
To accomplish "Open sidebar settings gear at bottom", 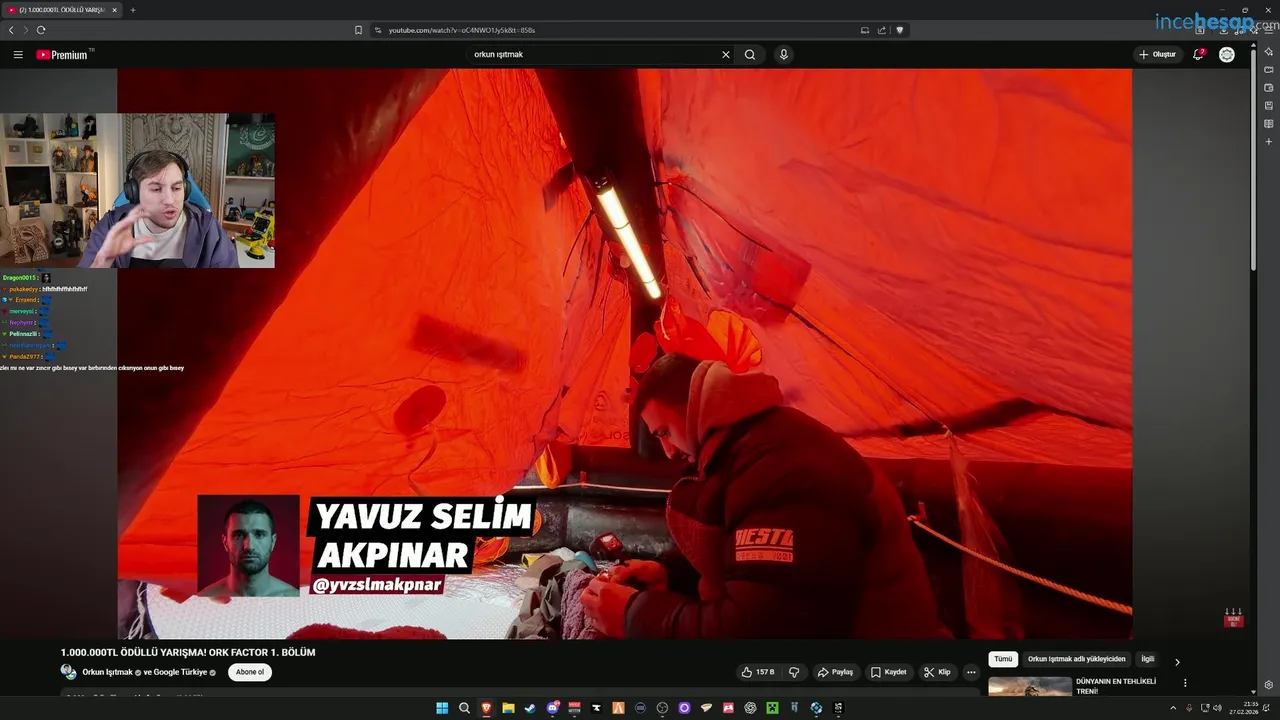I will click(1269, 685).
